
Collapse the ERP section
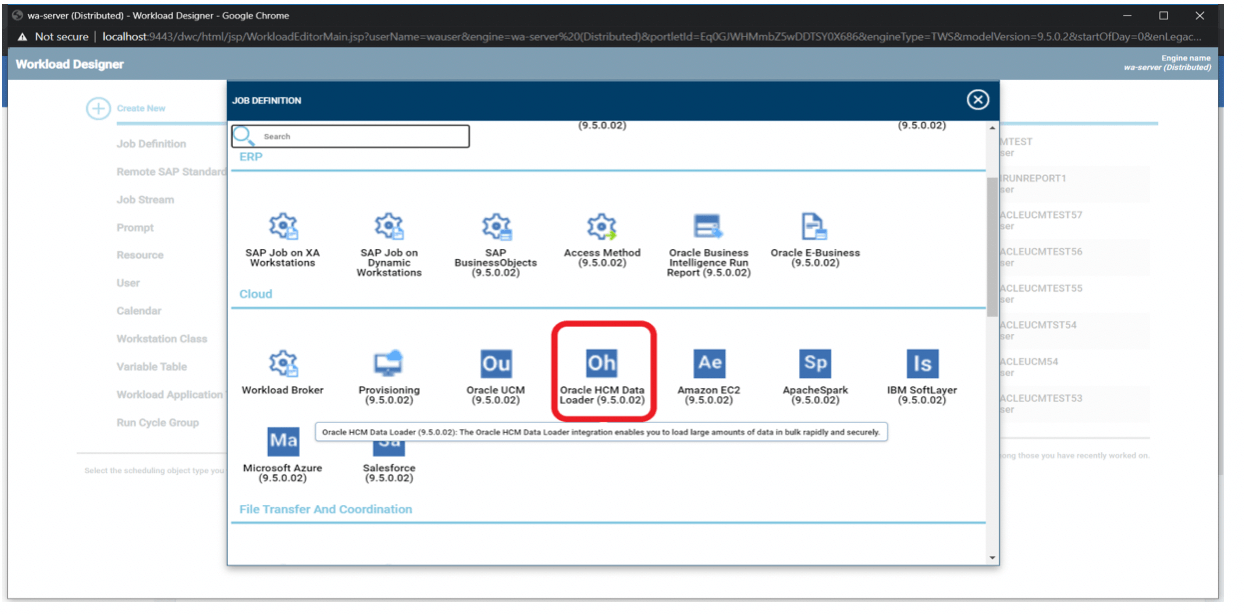[x=246, y=155]
